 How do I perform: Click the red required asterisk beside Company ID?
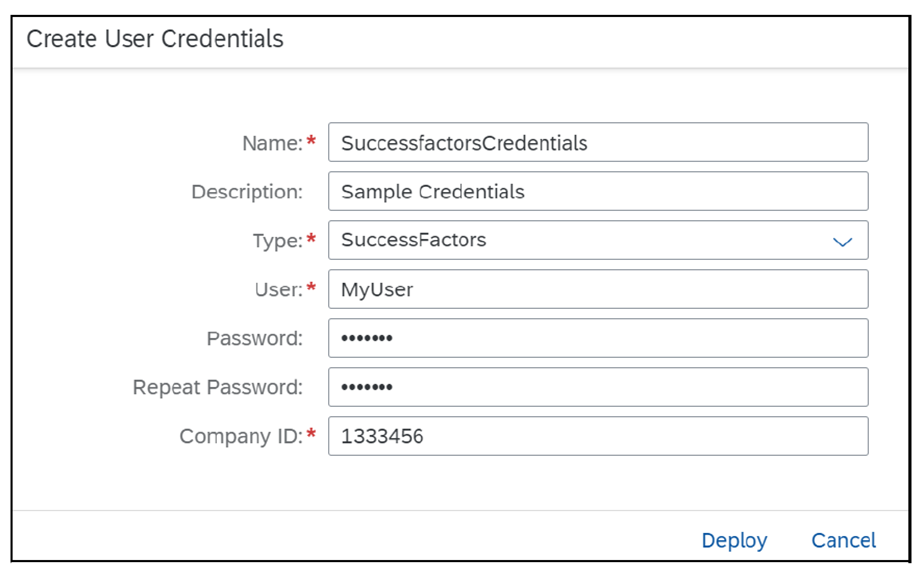tap(311, 434)
